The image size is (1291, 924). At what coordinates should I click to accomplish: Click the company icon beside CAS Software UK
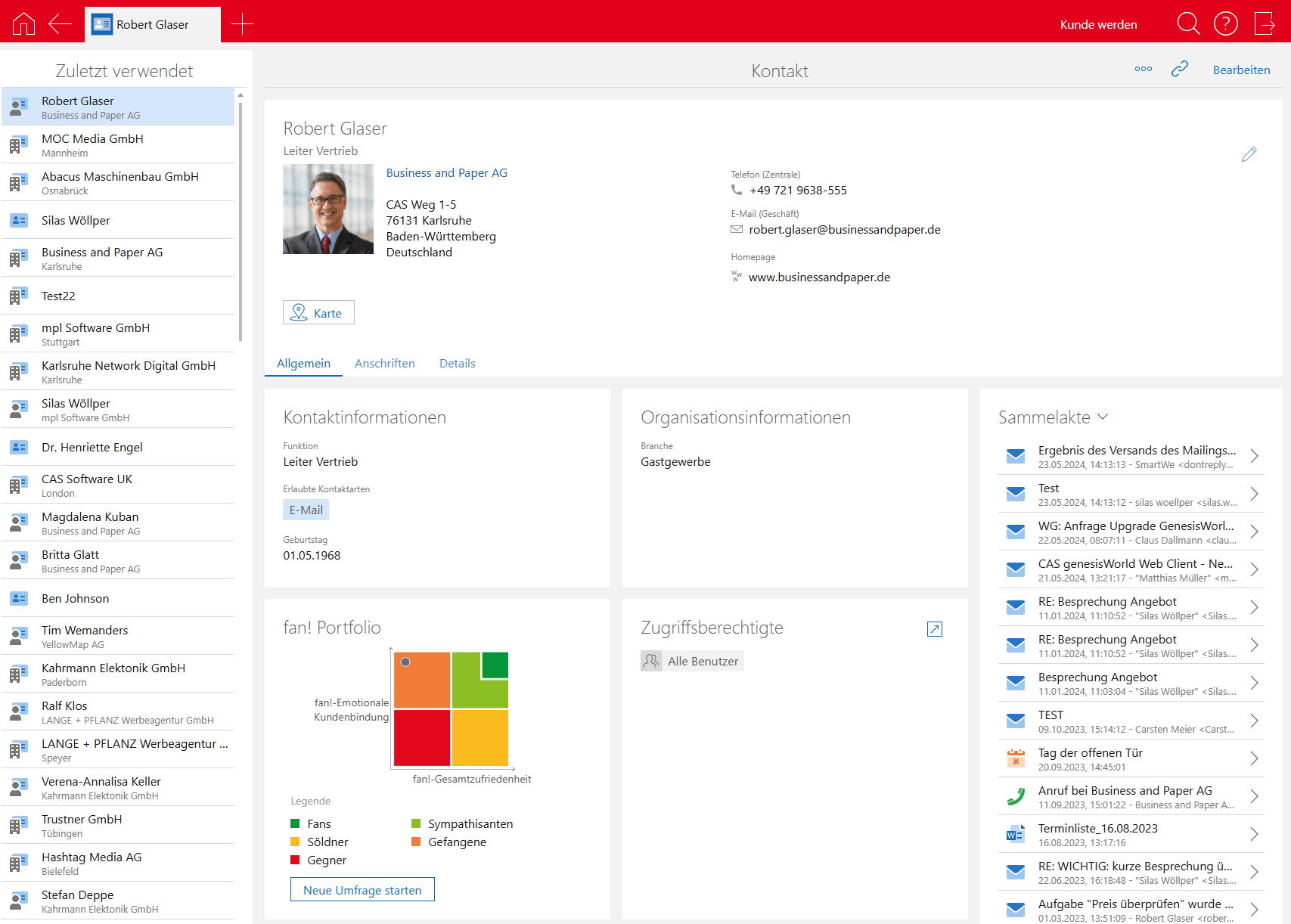tap(18, 485)
